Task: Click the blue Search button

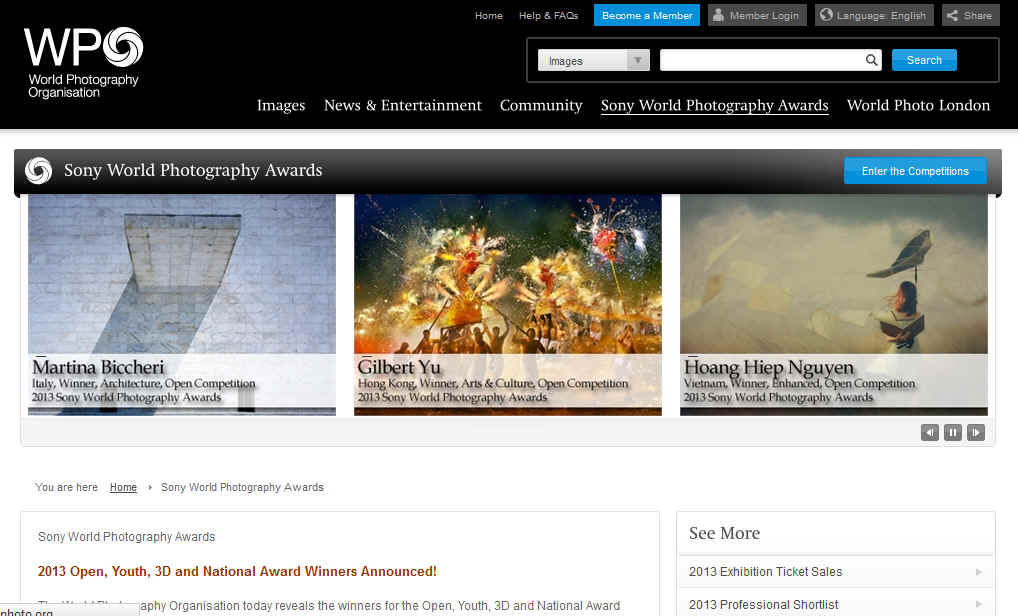Action: coord(924,60)
